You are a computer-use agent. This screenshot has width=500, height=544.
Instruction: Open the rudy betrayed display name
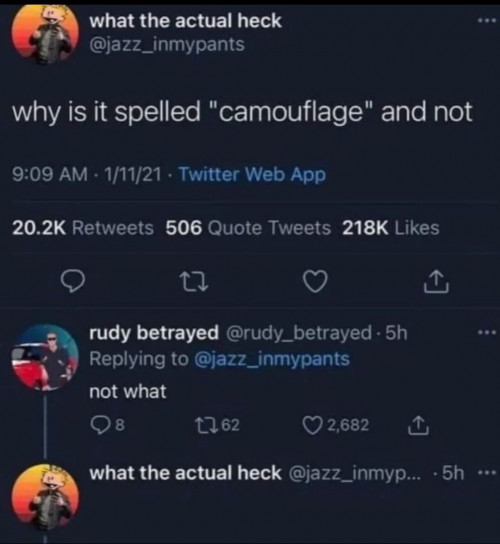[154, 333]
